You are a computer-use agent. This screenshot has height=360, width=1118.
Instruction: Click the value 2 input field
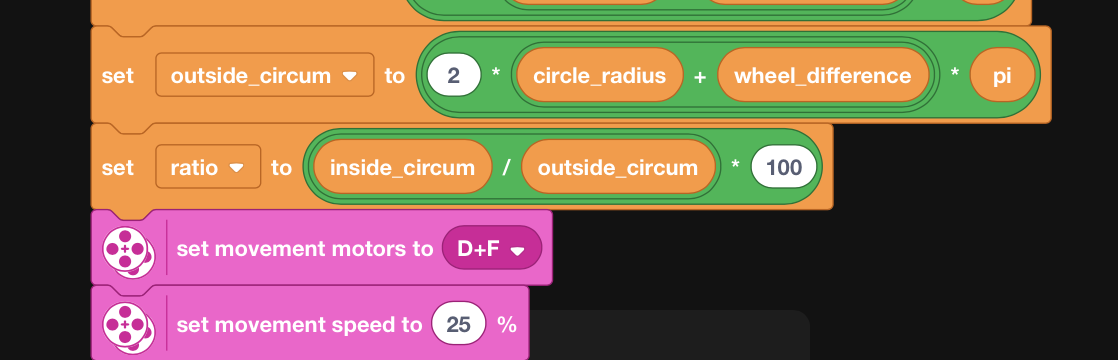point(453,75)
